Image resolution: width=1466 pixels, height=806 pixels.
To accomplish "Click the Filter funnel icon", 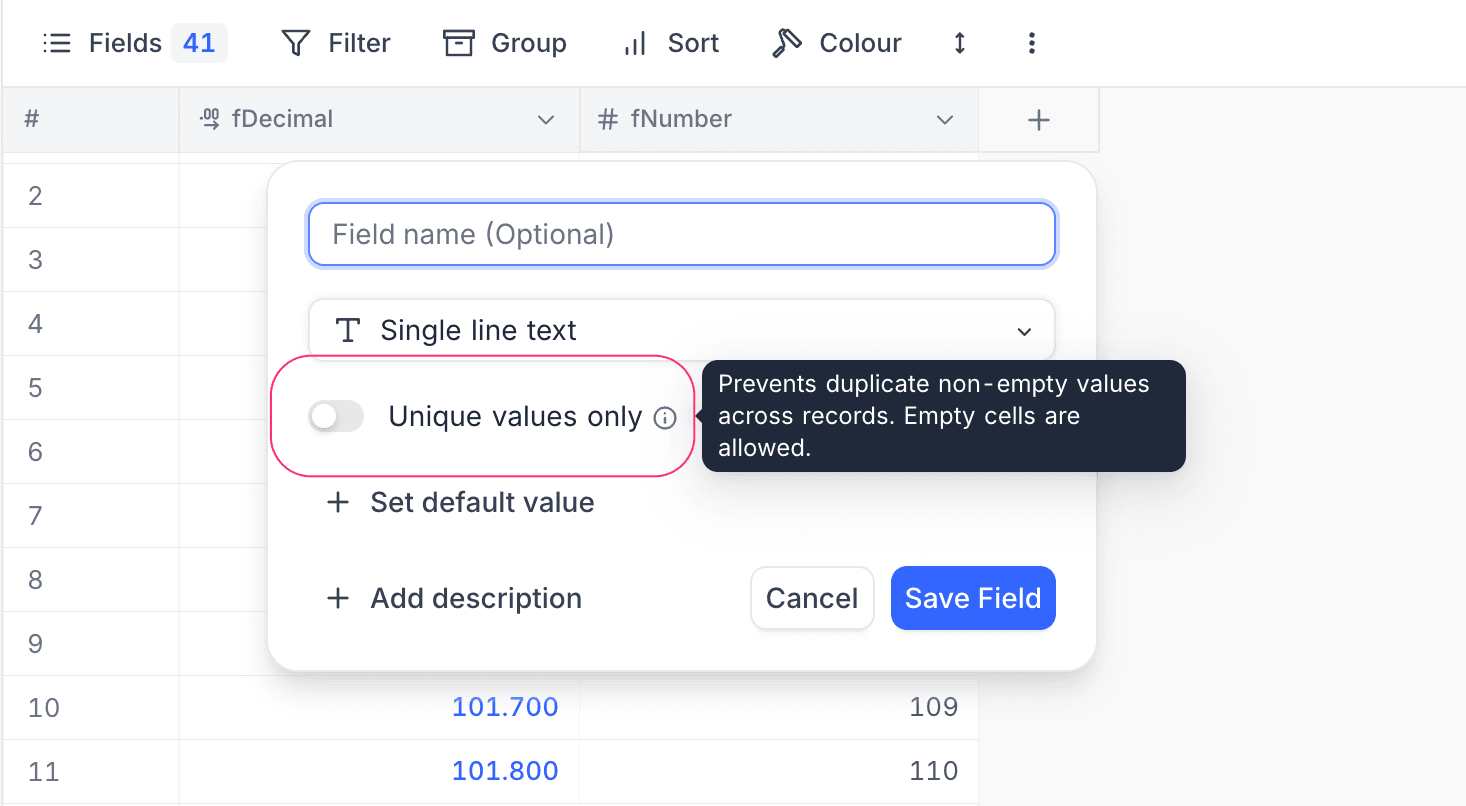I will click(295, 43).
